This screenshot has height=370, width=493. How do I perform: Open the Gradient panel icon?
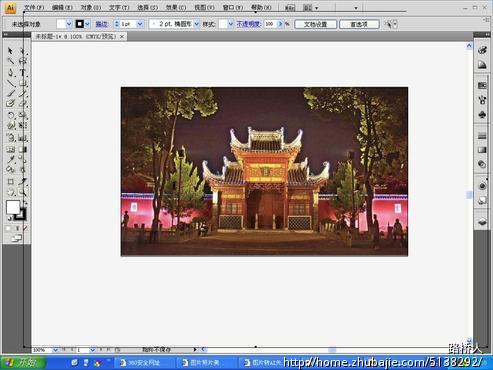coord(482,150)
